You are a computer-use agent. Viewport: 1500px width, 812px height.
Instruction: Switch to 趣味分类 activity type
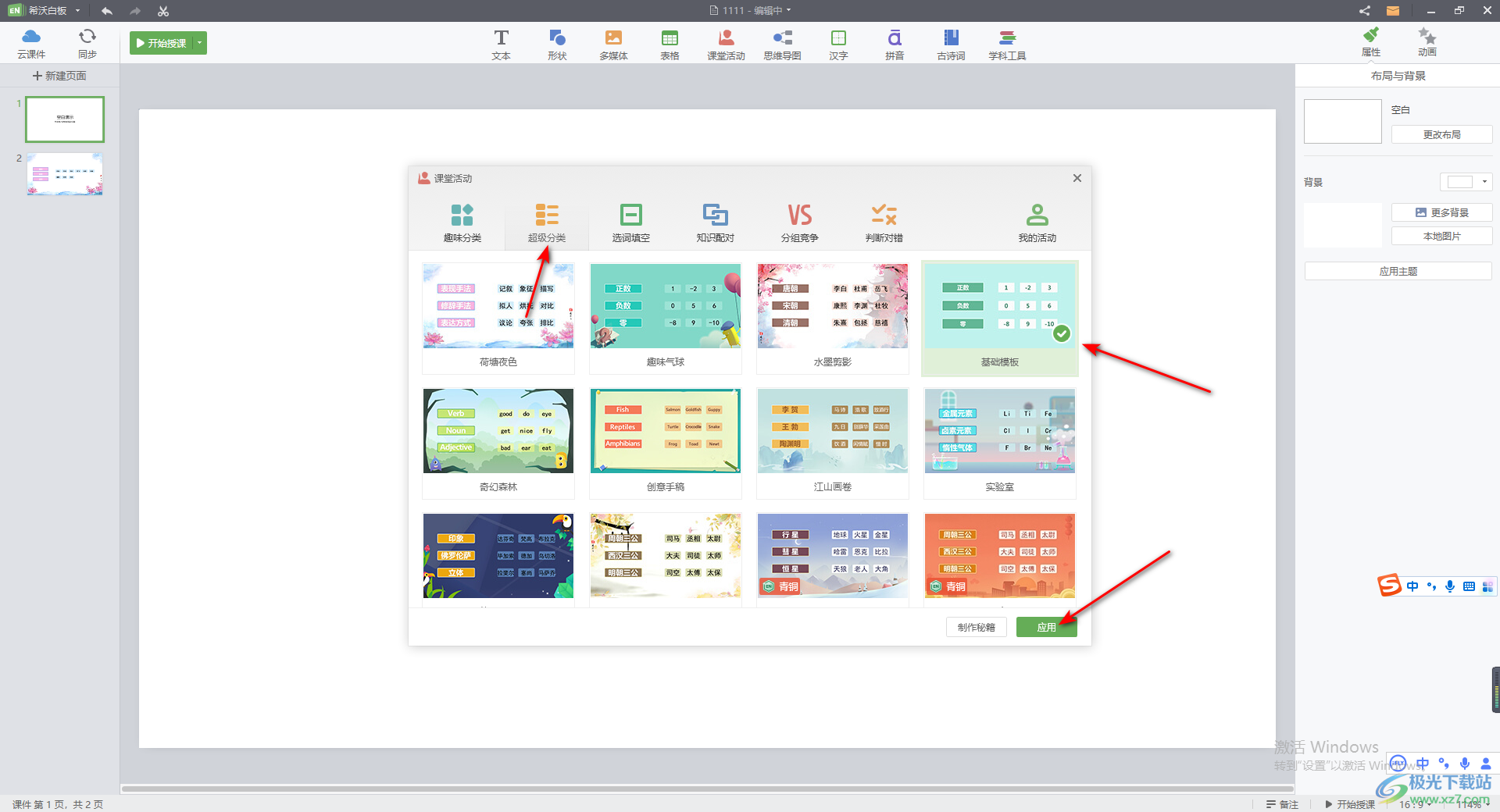tap(462, 223)
